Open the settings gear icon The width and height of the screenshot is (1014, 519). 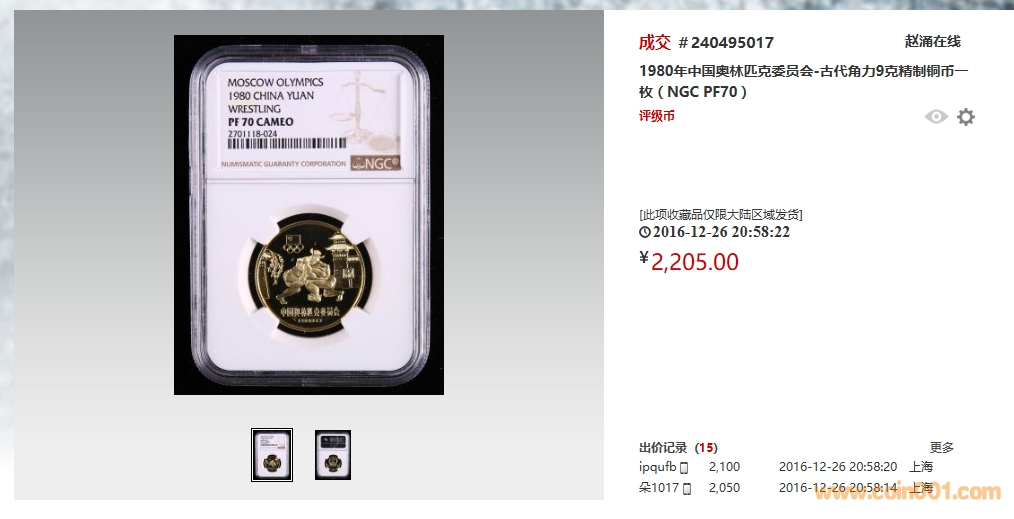click(x=965, y=117)
